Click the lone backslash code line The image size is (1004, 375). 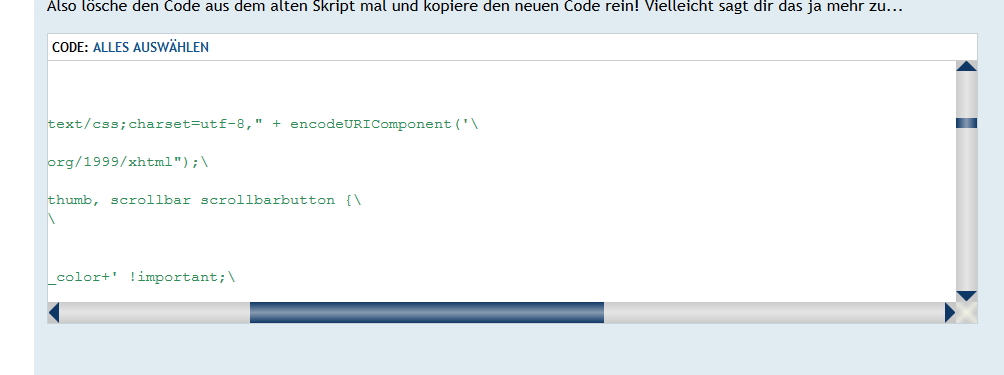pyautogui.click(x=51, y=219)
